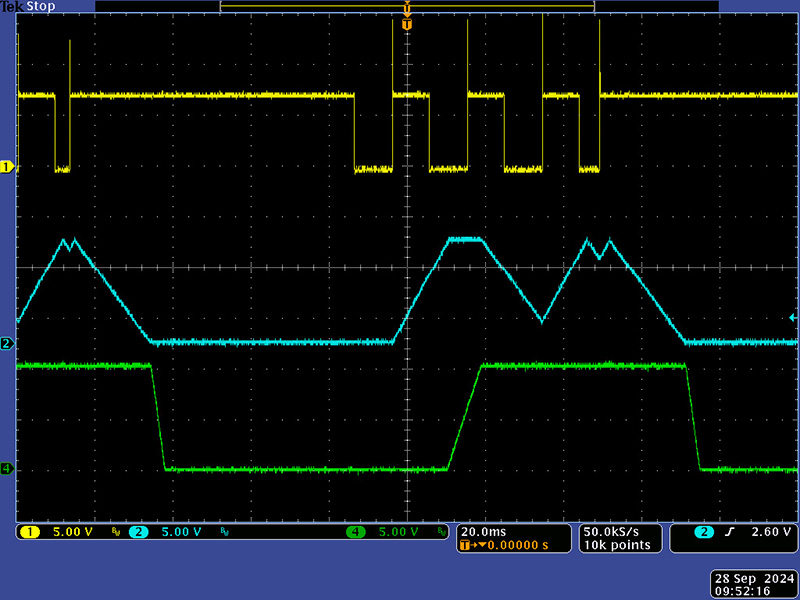Screen dimensions: 800x600
Task: Click channel 1 bandwidth limit icon
Action: 115,532
